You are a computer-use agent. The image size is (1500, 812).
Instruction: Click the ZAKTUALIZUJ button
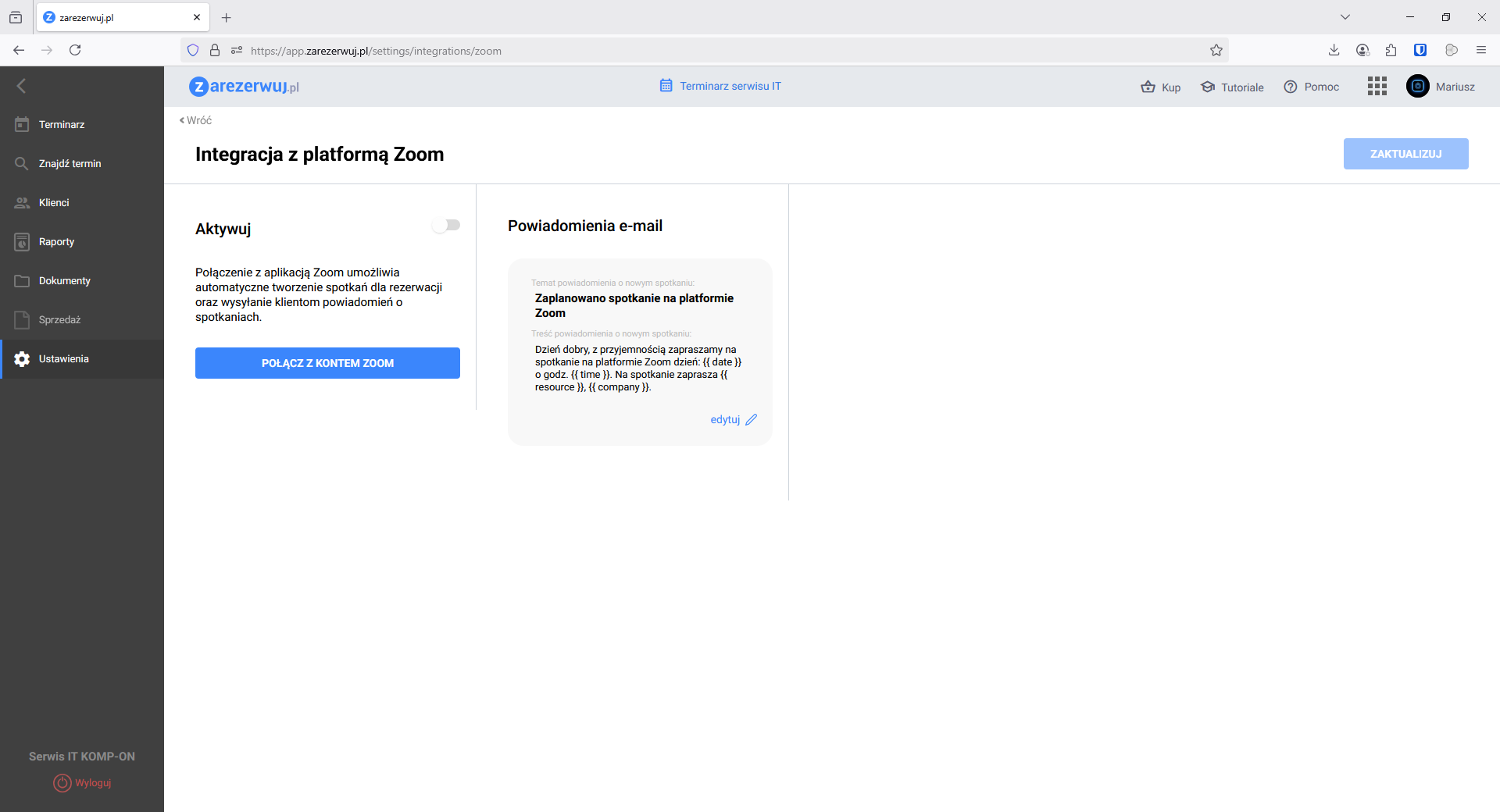(1405, 154)
